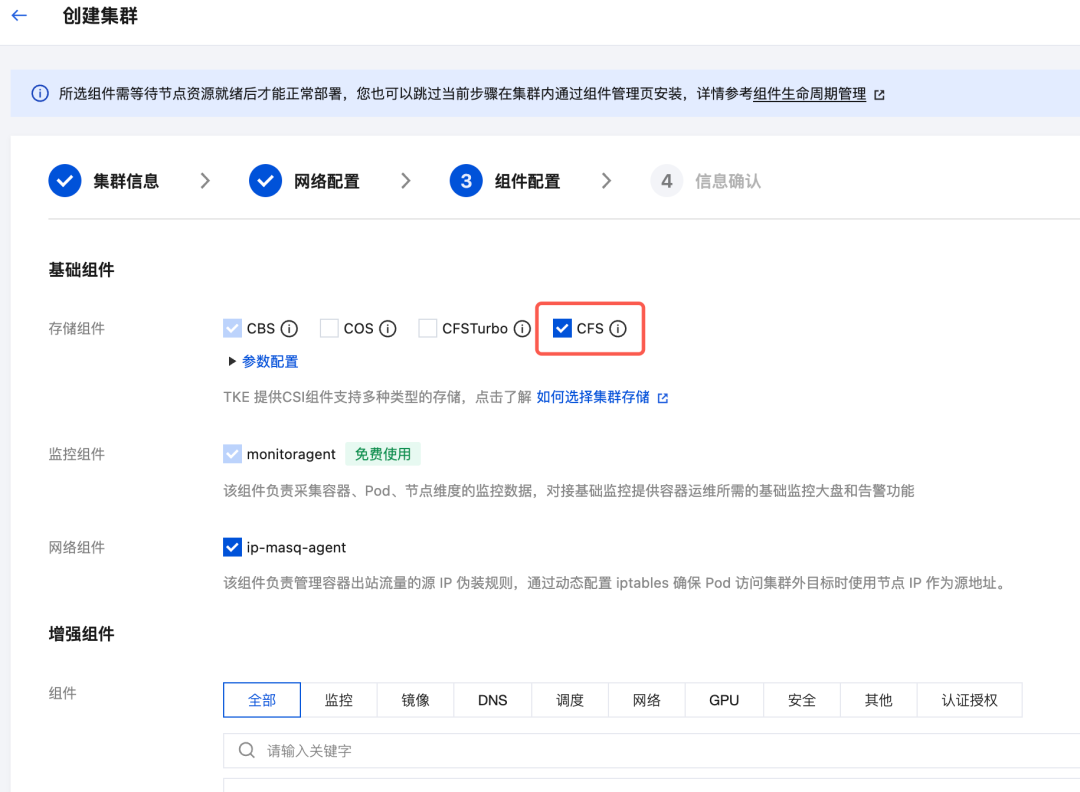This screenshot has height=792, width=1080.
Task: Click the info icon next to CFS
Action: [617, 328]
